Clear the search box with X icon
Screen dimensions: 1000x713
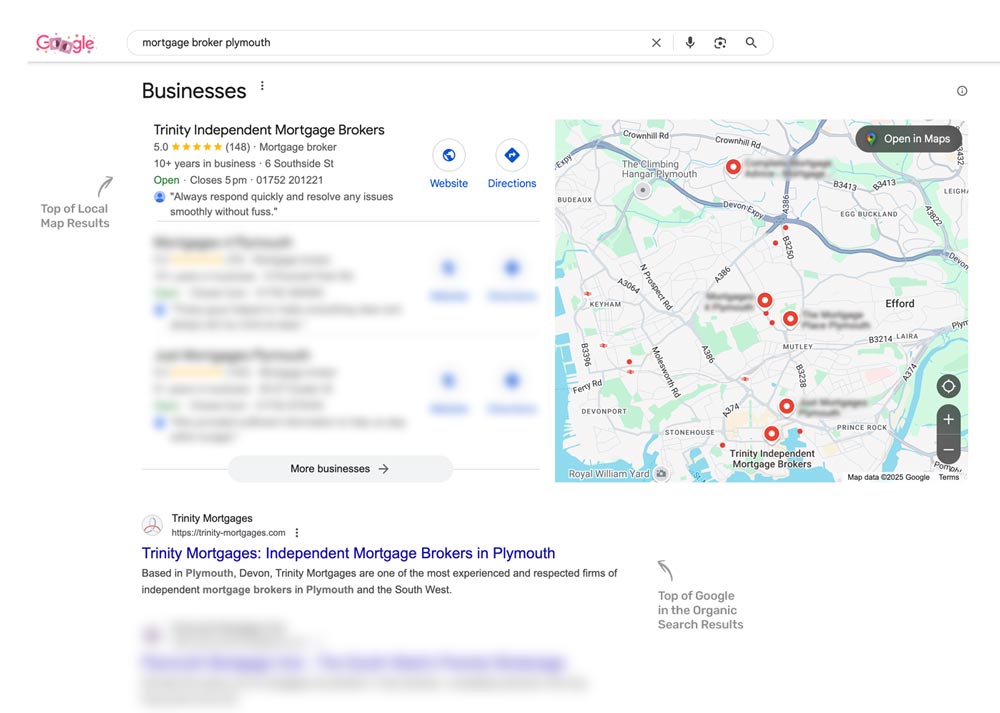[656, 43]
